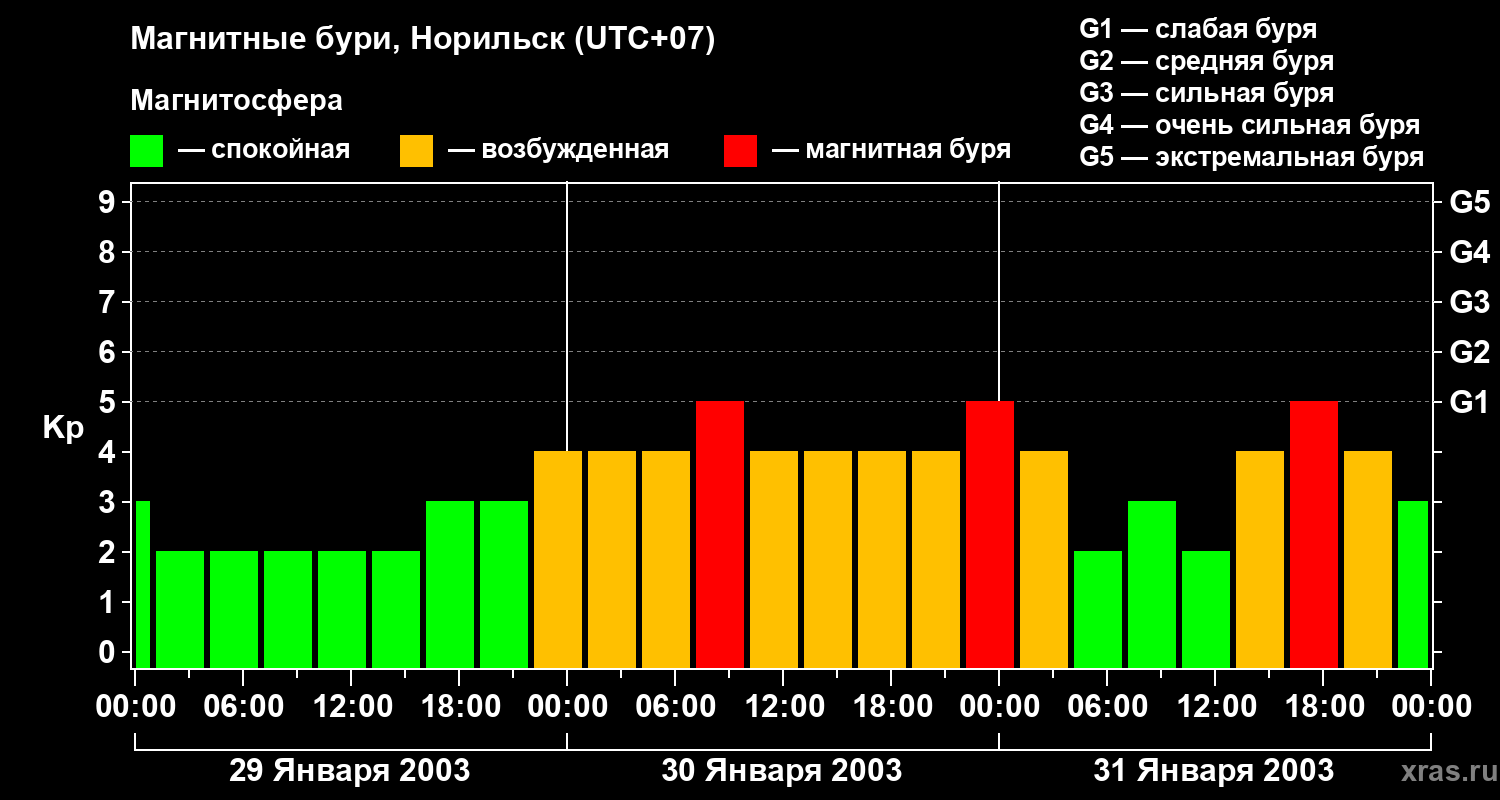
Task: Click the «G5 — экстремальная буря» line
Action: click(1251, 157)
